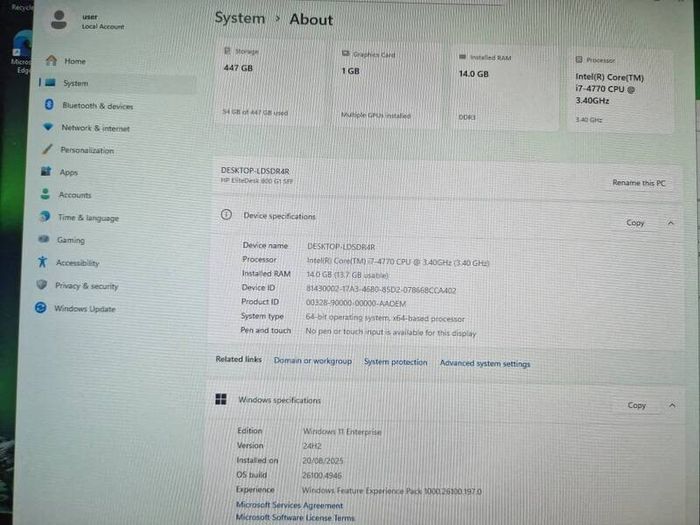Open Gaming settings

[71, 240]
